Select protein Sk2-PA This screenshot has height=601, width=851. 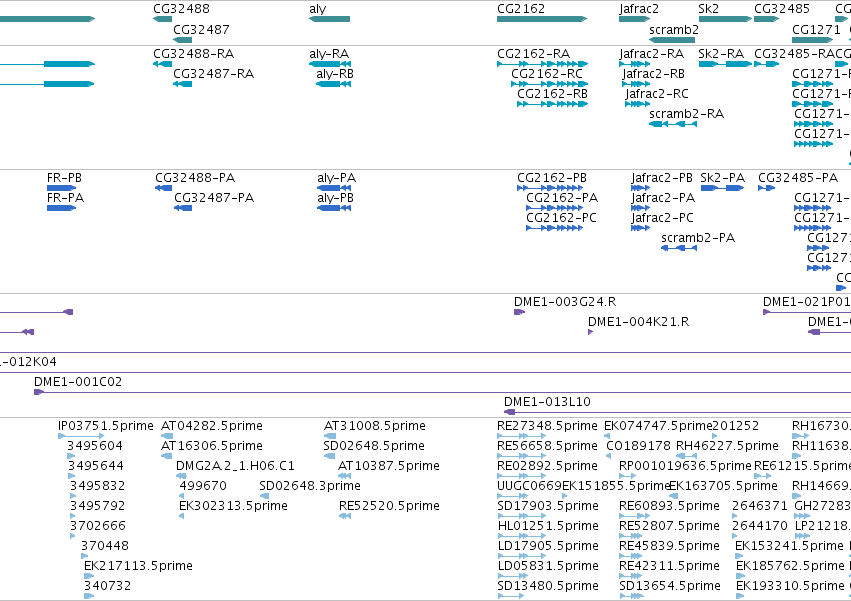tap(722, 178)
